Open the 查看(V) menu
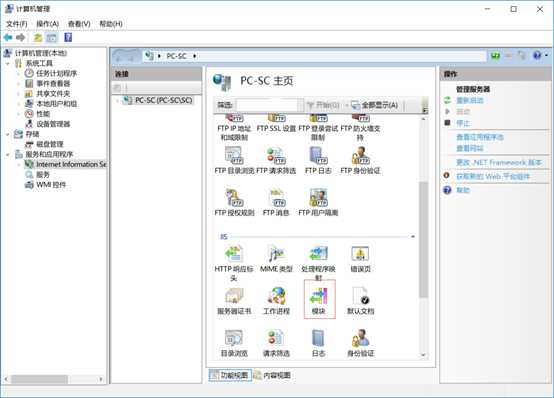554x398 pixels. (79, 24)
